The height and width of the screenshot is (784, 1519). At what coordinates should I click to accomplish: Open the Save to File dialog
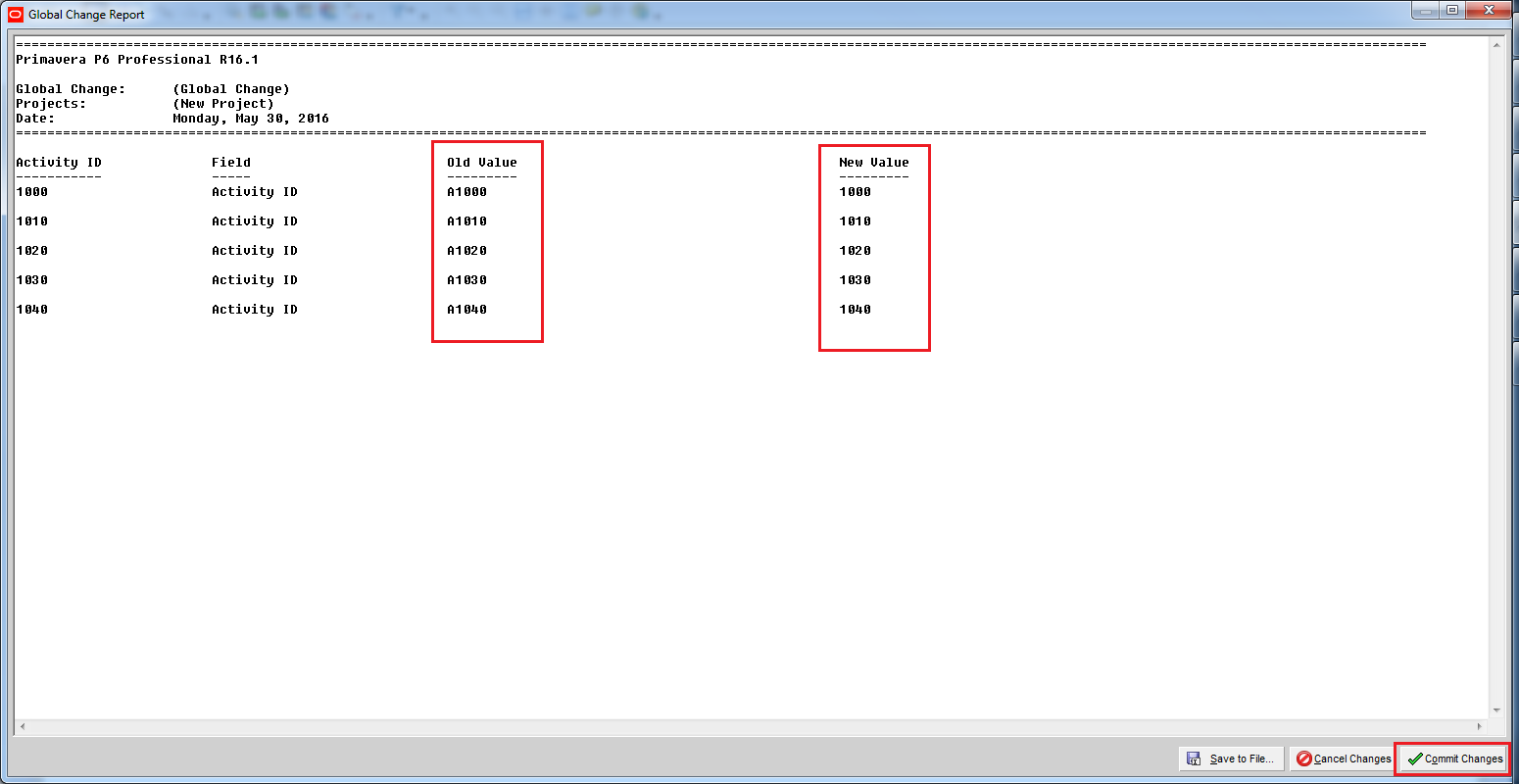click(1231, 759)
